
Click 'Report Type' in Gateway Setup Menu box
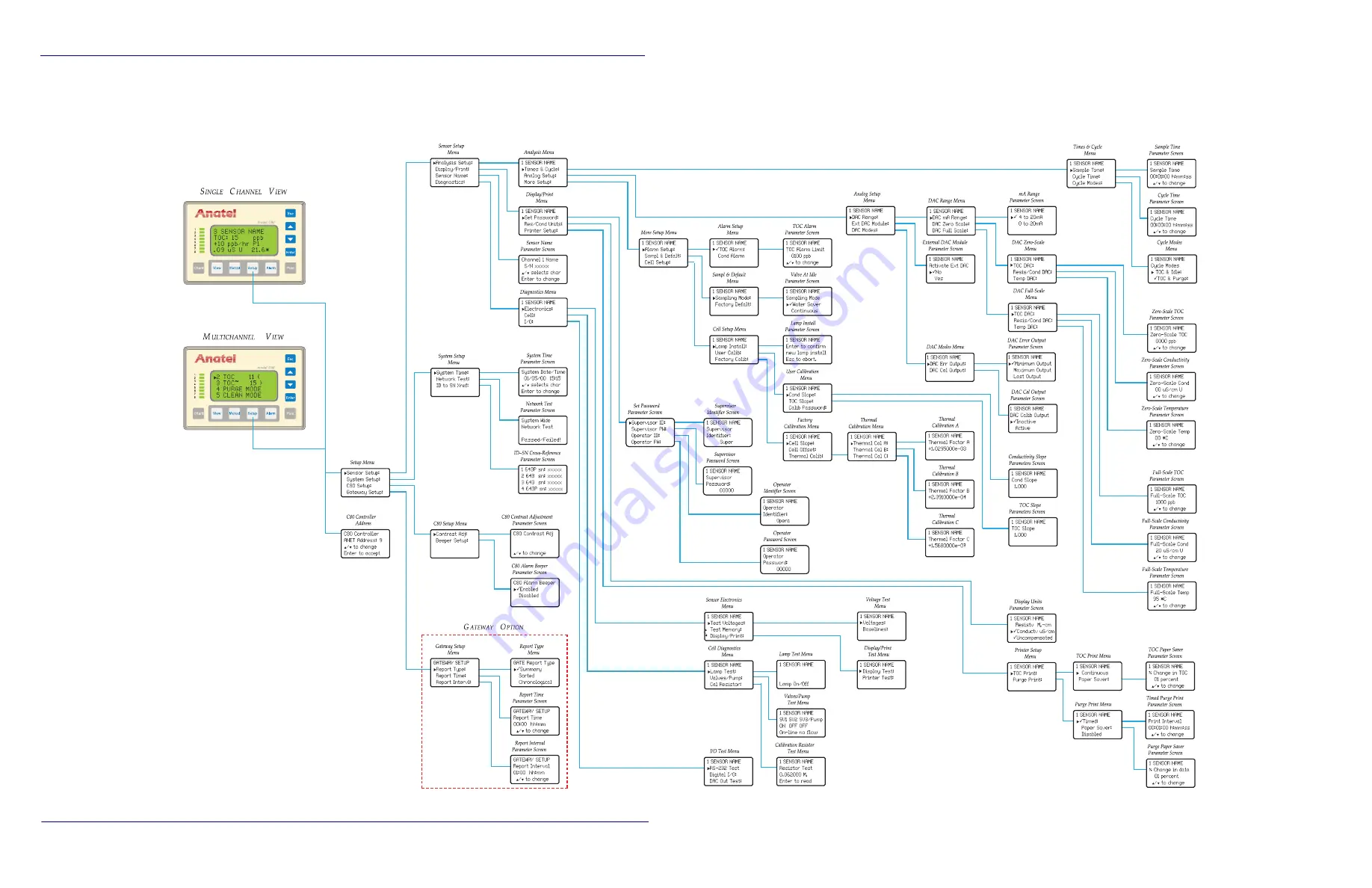(450, 670)
